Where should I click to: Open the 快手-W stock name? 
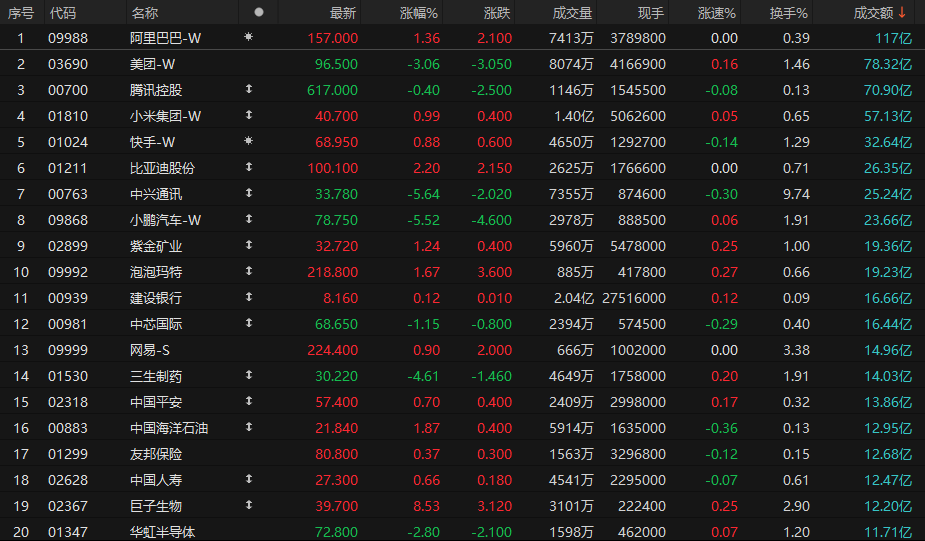coord(152,142)
